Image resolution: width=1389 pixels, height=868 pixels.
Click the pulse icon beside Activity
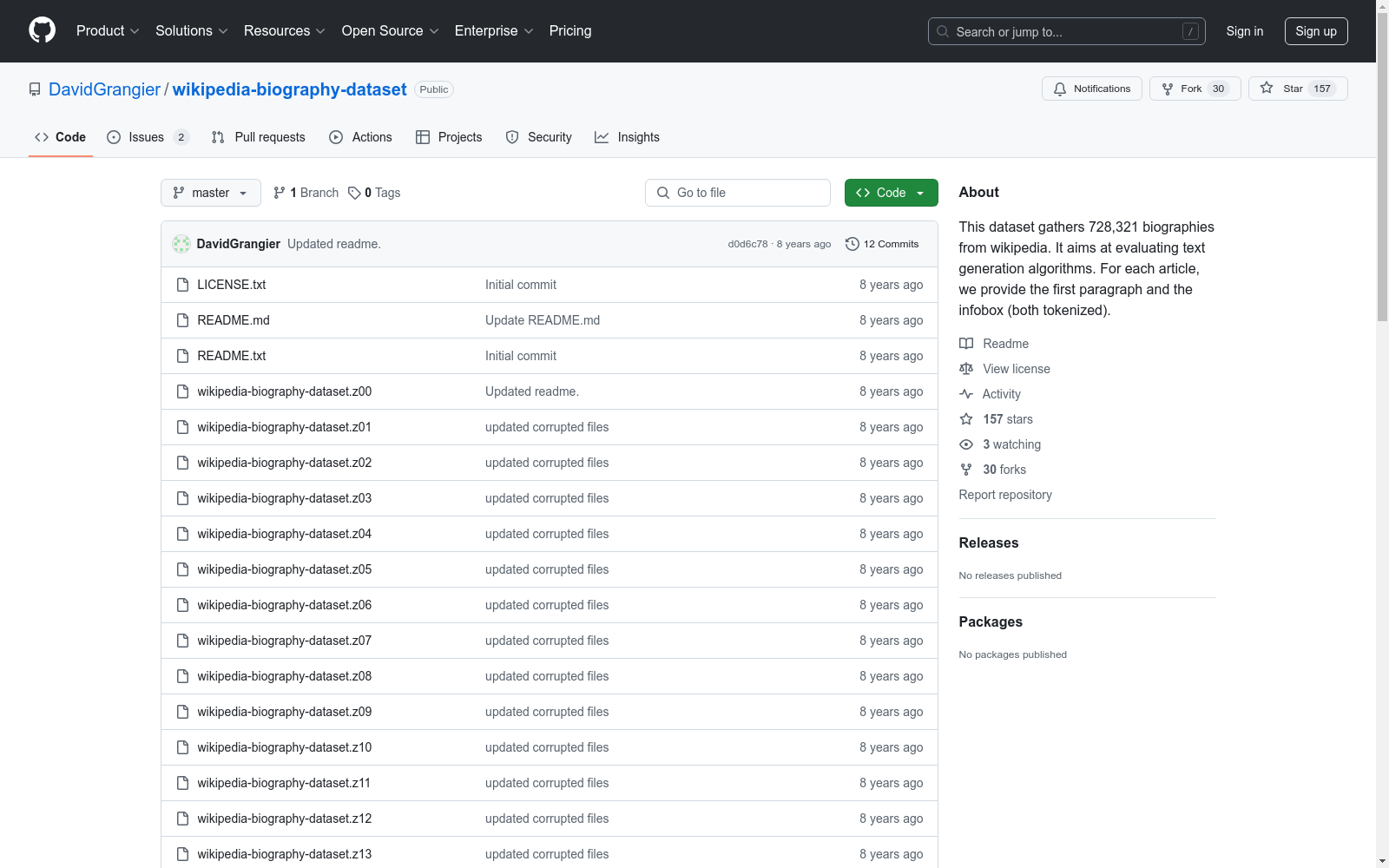pos(966,394)
